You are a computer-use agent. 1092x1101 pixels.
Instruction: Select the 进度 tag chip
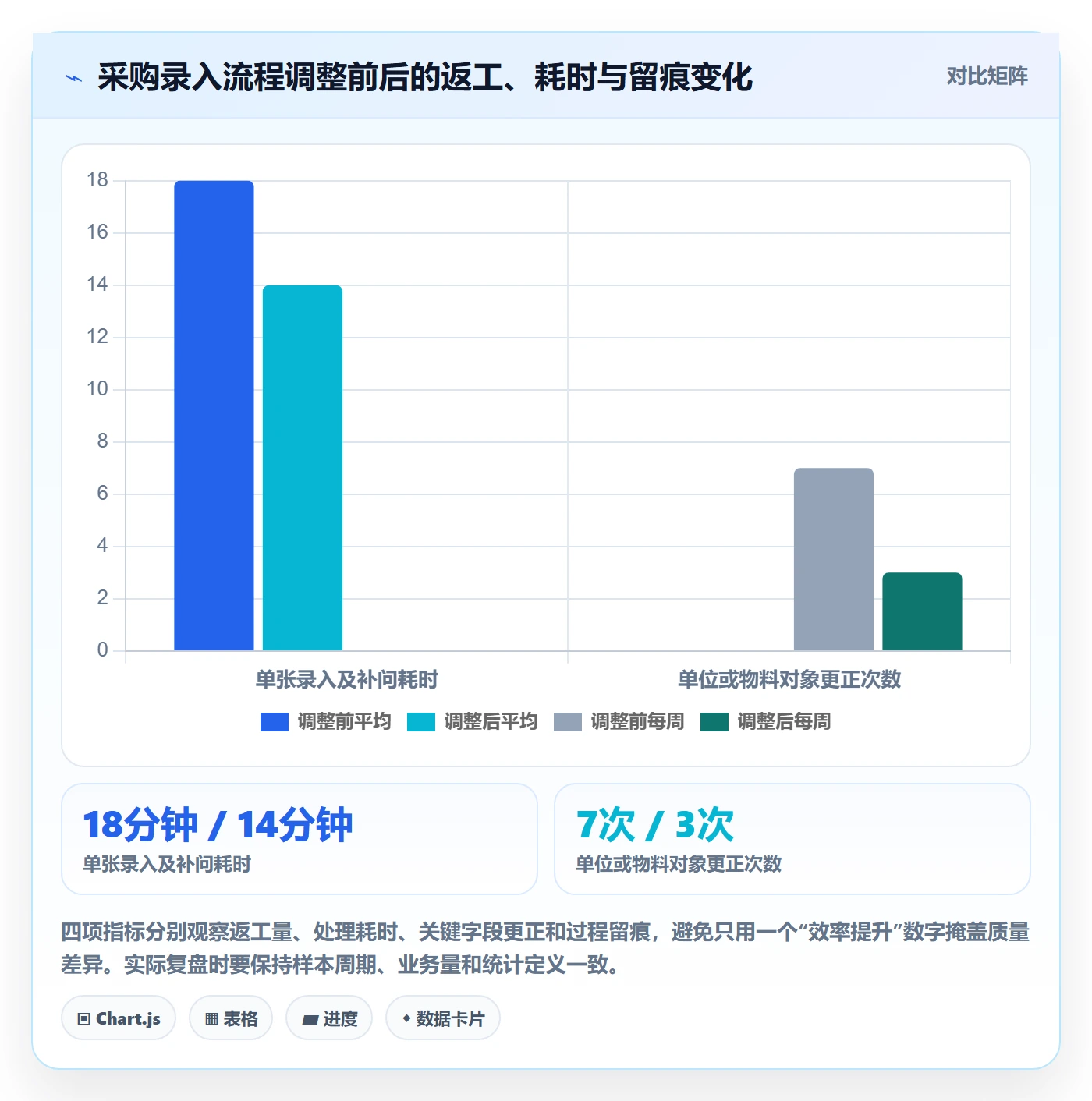point(329,1018)
